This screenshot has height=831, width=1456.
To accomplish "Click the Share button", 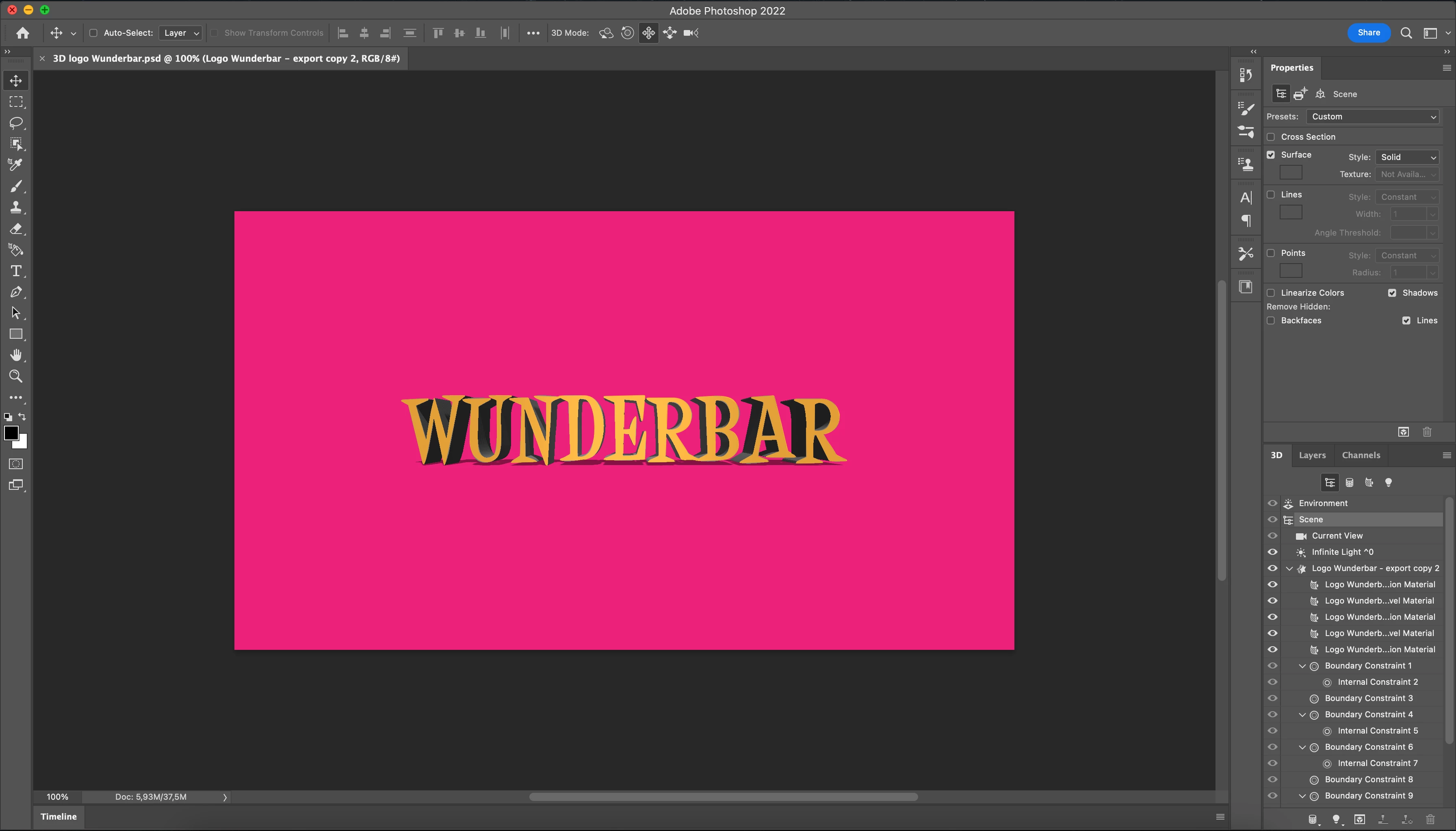I will (1368, 32).
